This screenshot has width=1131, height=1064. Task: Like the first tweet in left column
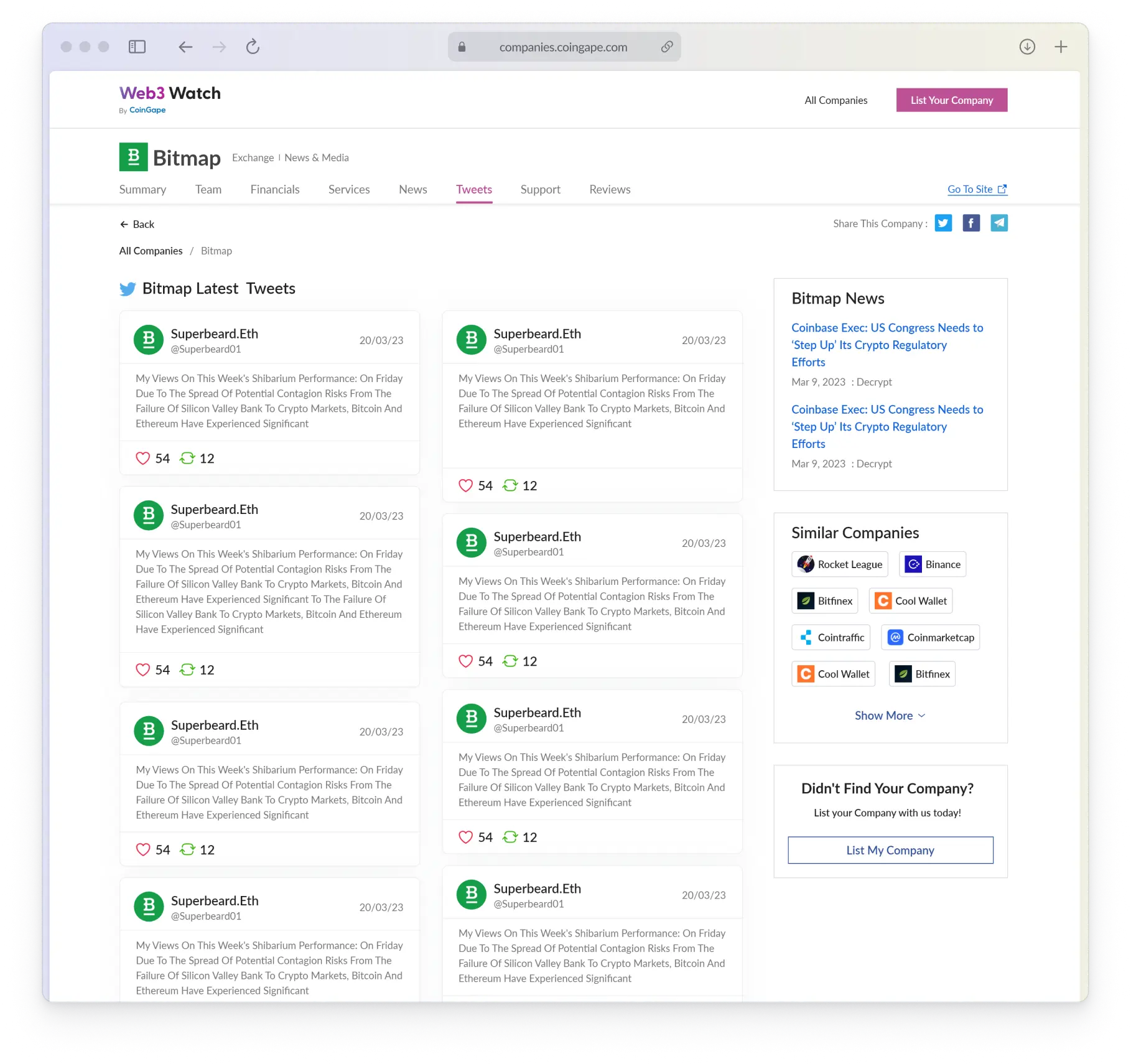click(143, 459)
